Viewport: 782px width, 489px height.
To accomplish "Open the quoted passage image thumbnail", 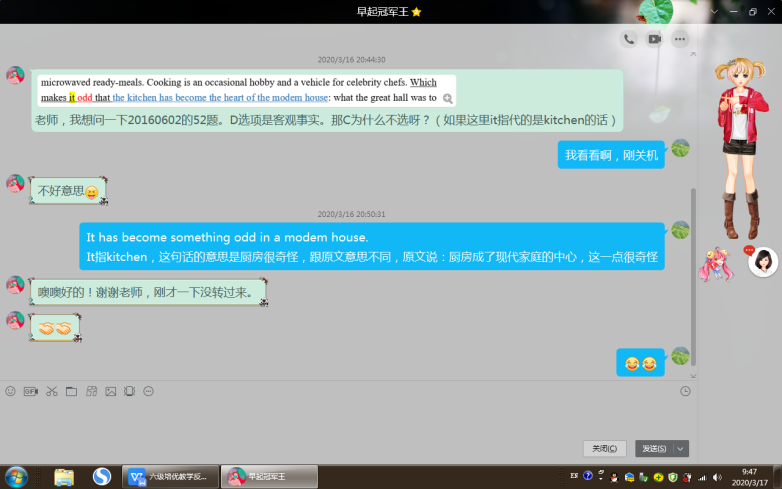I will click(x=246, y=90).
